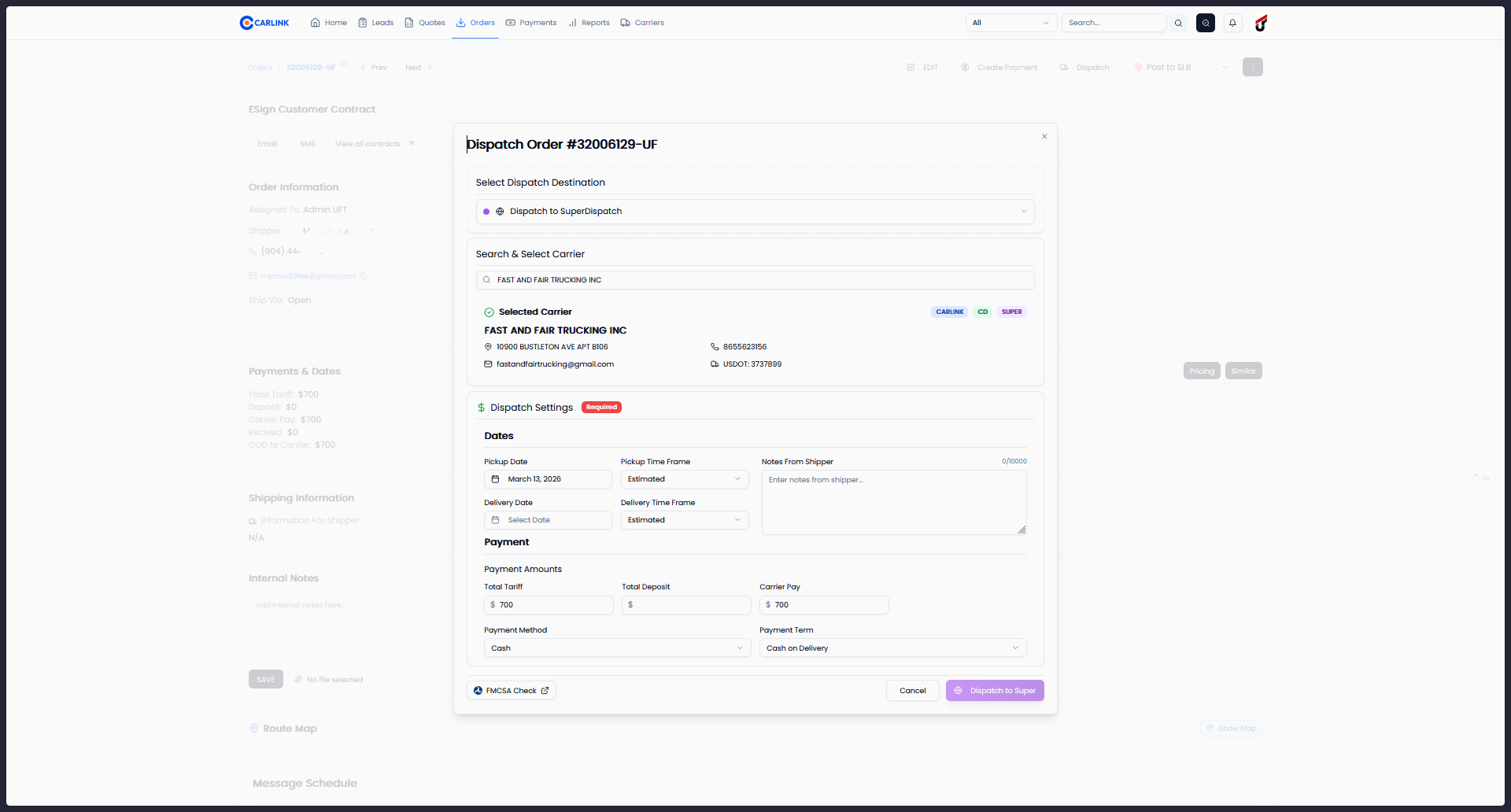Click the Dispatch to Super button
The height and width of the screenshot is (812, 1511).
[x=994, y=690]
